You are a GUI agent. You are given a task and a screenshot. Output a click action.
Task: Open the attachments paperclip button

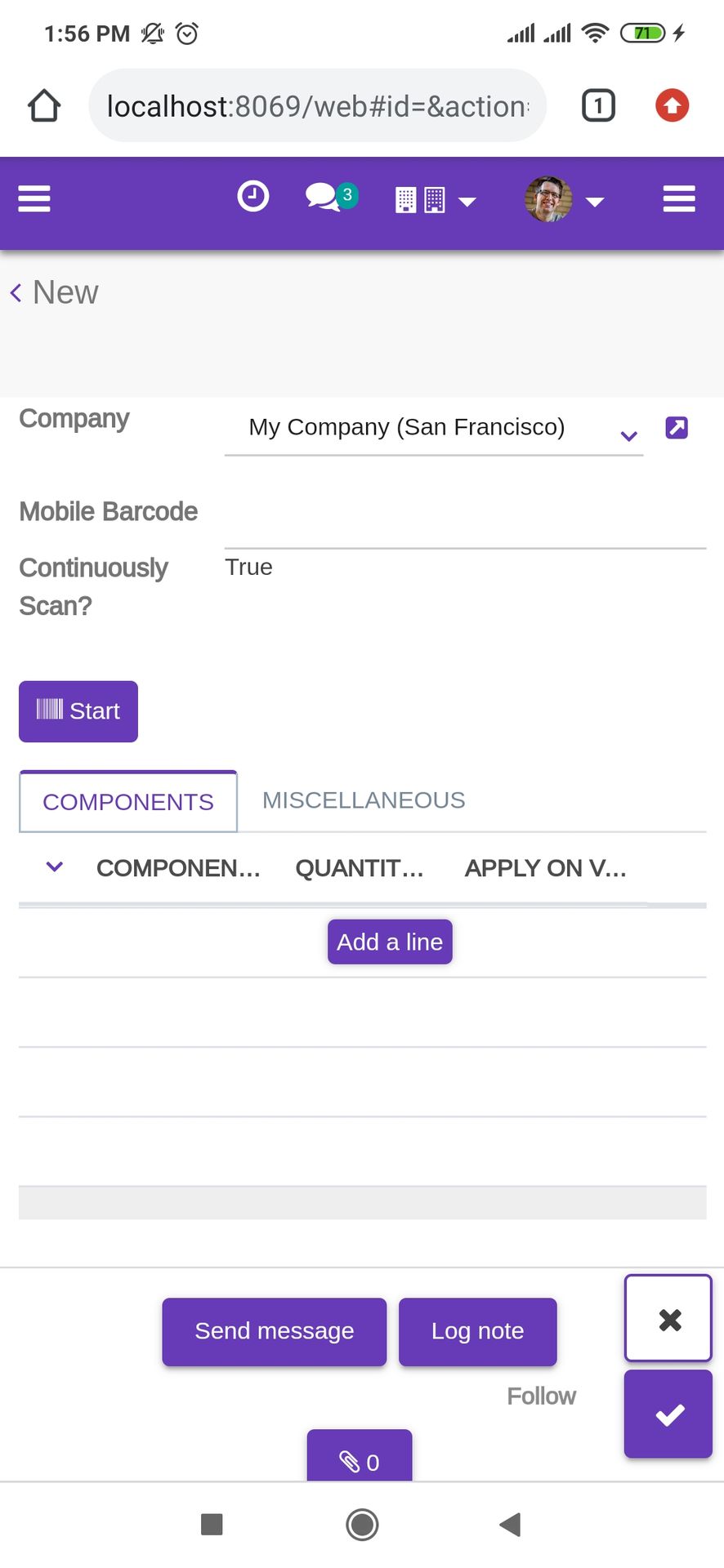(x=360, y=1459)
